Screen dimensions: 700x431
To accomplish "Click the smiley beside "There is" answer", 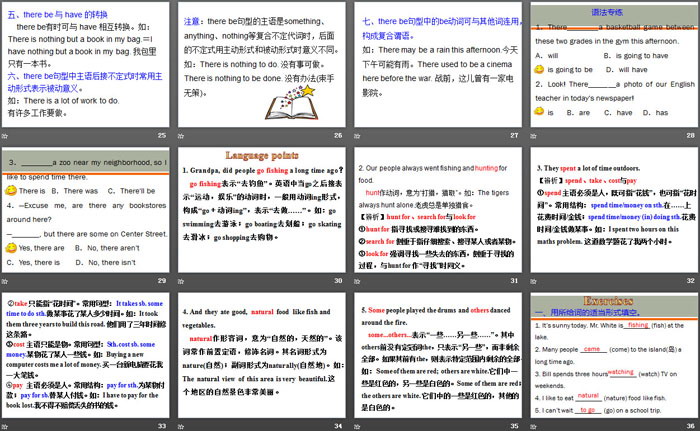I will [12, 190].
